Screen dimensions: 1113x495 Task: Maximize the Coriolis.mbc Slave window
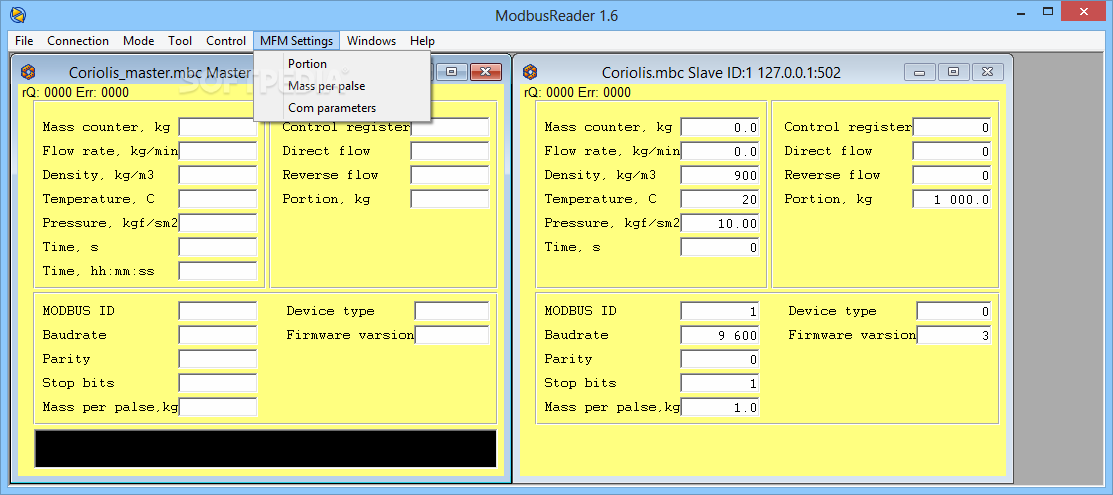coord(953,72)
